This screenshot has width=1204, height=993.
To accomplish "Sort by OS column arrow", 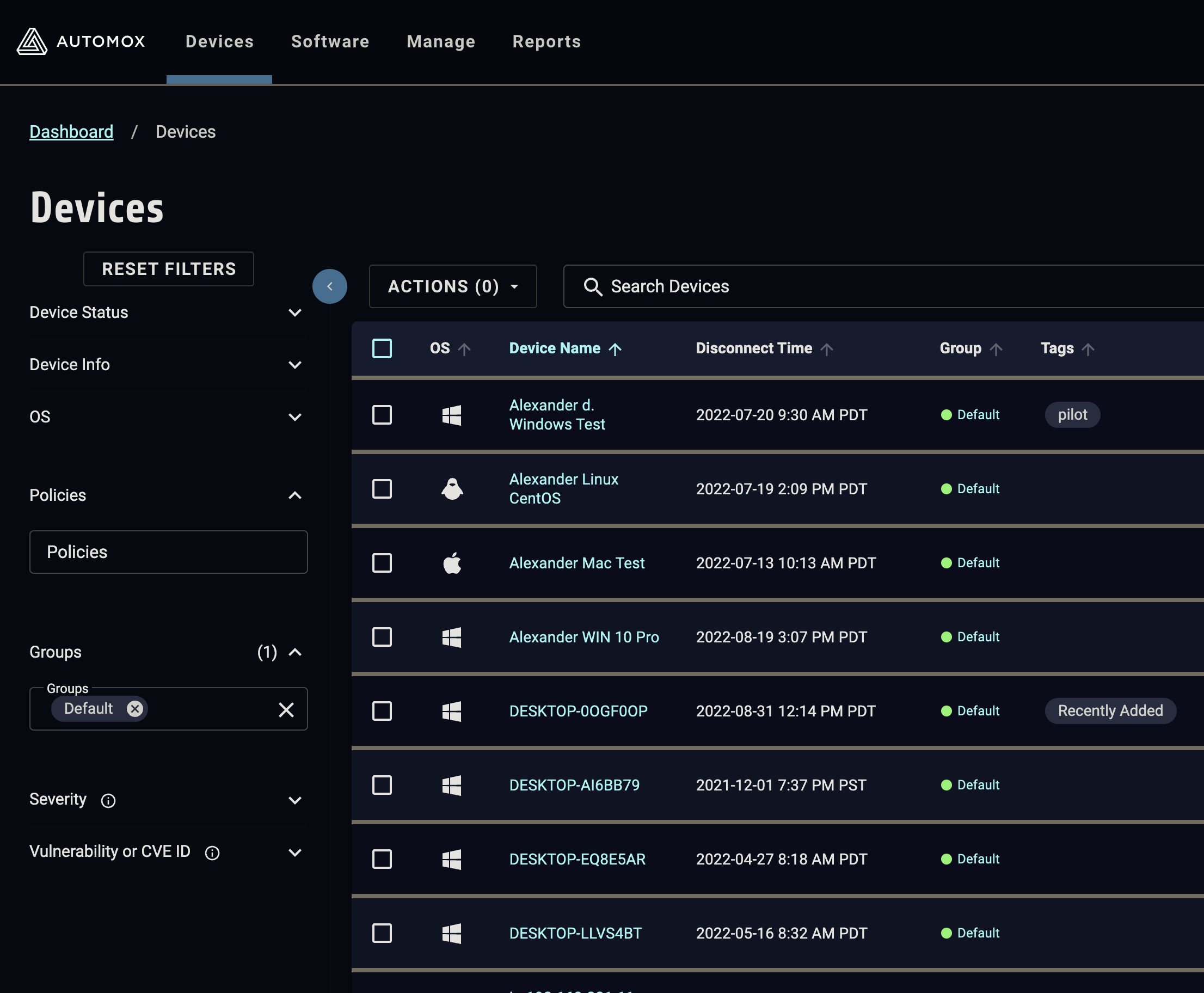I will pos(464,349).
